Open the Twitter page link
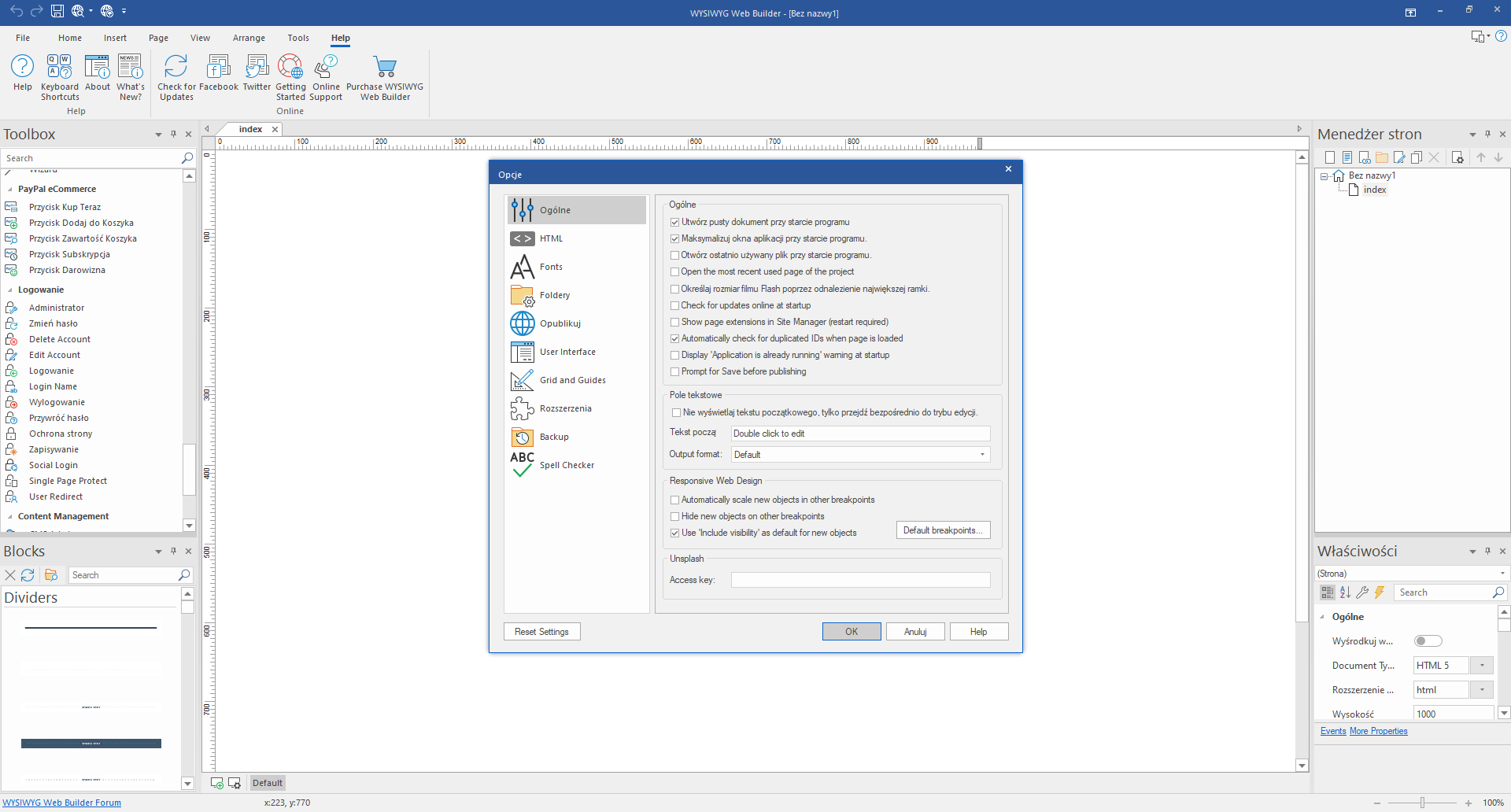The height and width of the screenshot is (812, 1511). tap(257, 72)
